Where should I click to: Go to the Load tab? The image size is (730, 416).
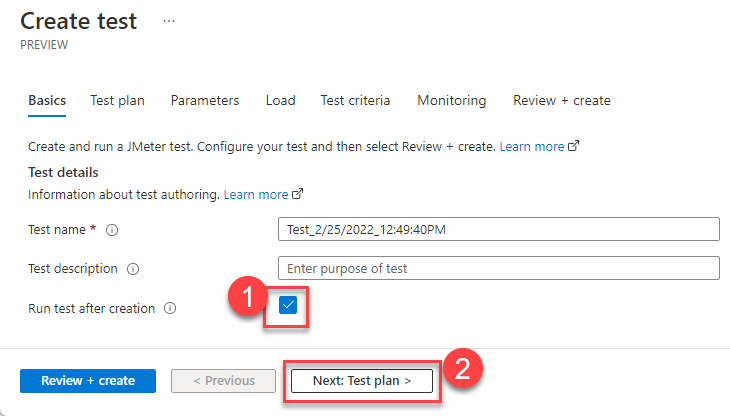[280, 101]
